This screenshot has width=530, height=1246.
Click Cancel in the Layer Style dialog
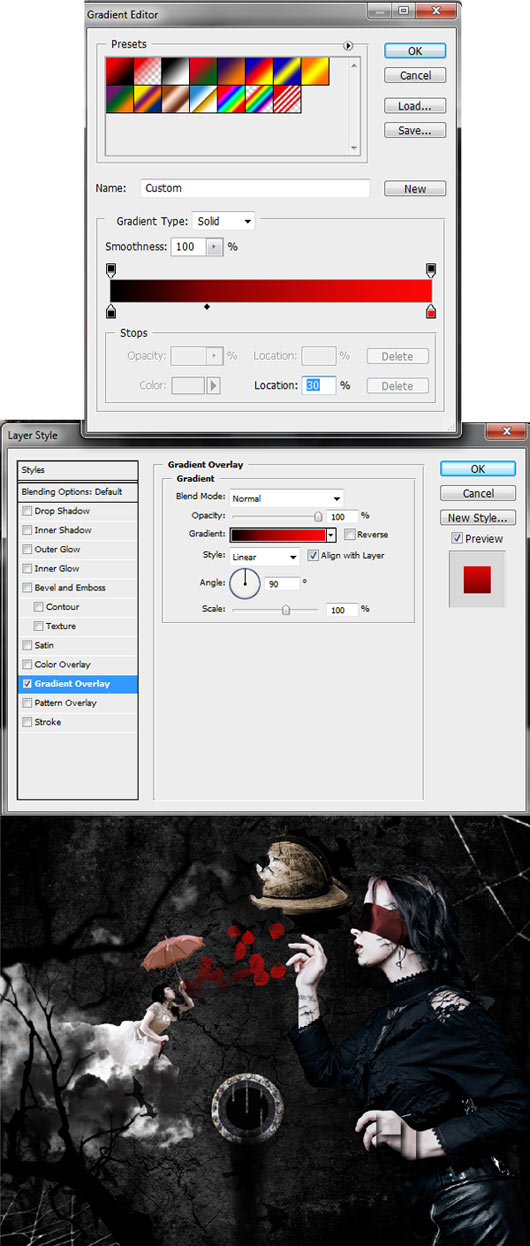tap(478, 493)
